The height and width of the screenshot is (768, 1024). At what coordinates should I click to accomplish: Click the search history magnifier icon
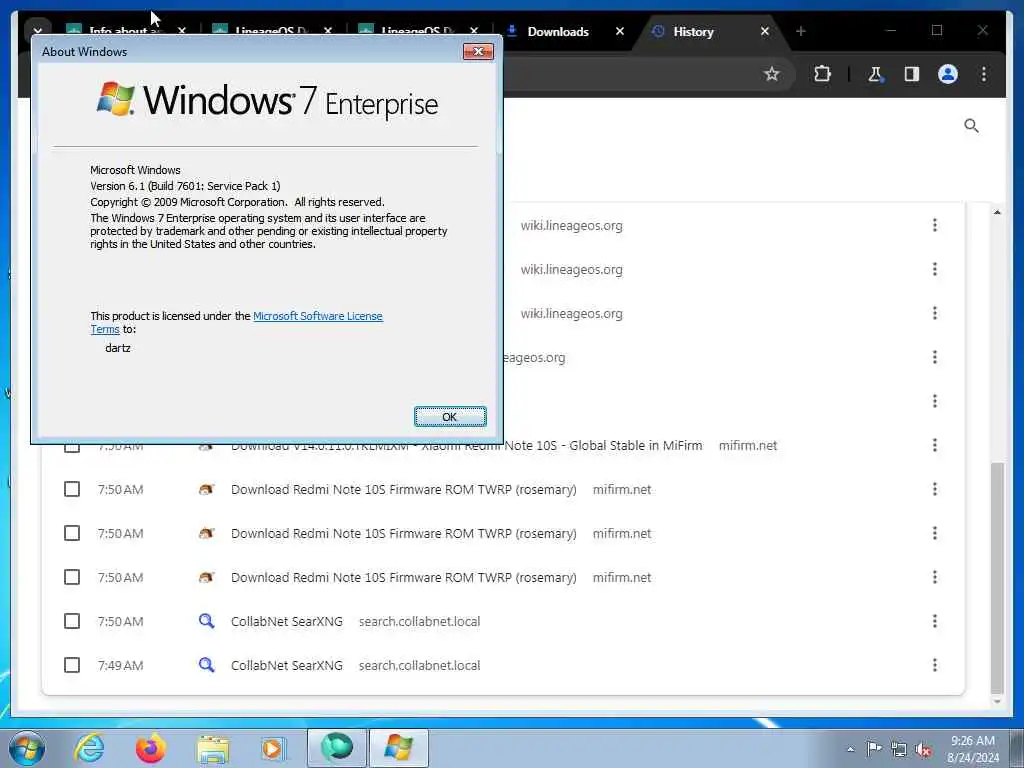pyautogui.click(x=971, y=125)
